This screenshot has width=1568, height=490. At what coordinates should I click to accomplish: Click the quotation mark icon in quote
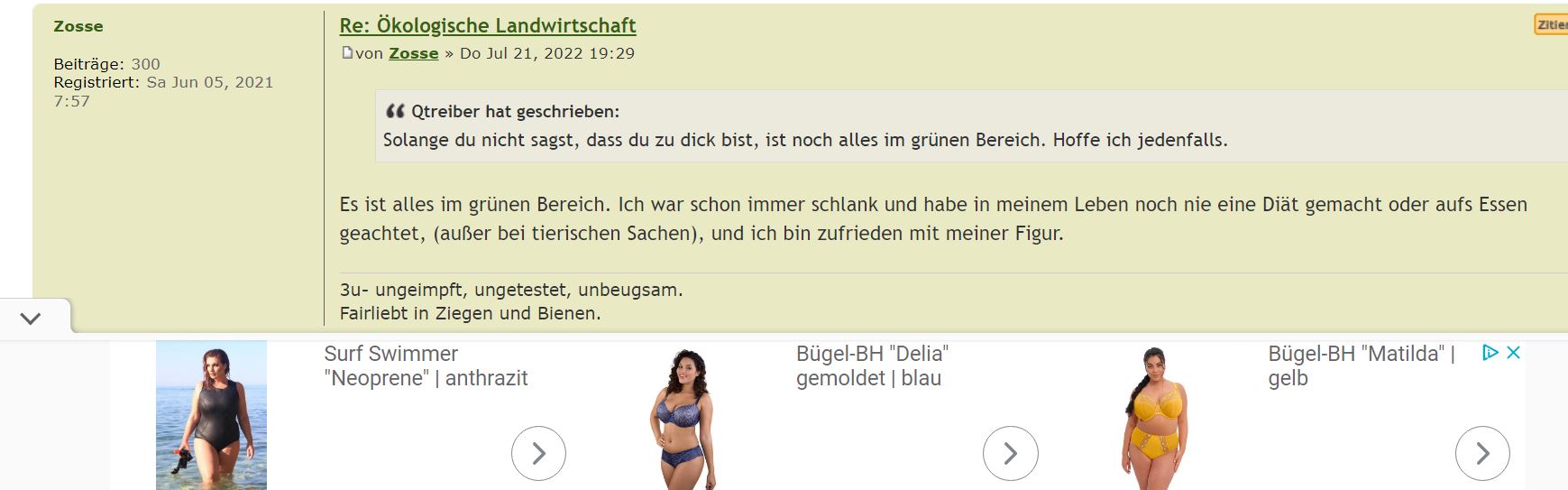pos(395,112)
